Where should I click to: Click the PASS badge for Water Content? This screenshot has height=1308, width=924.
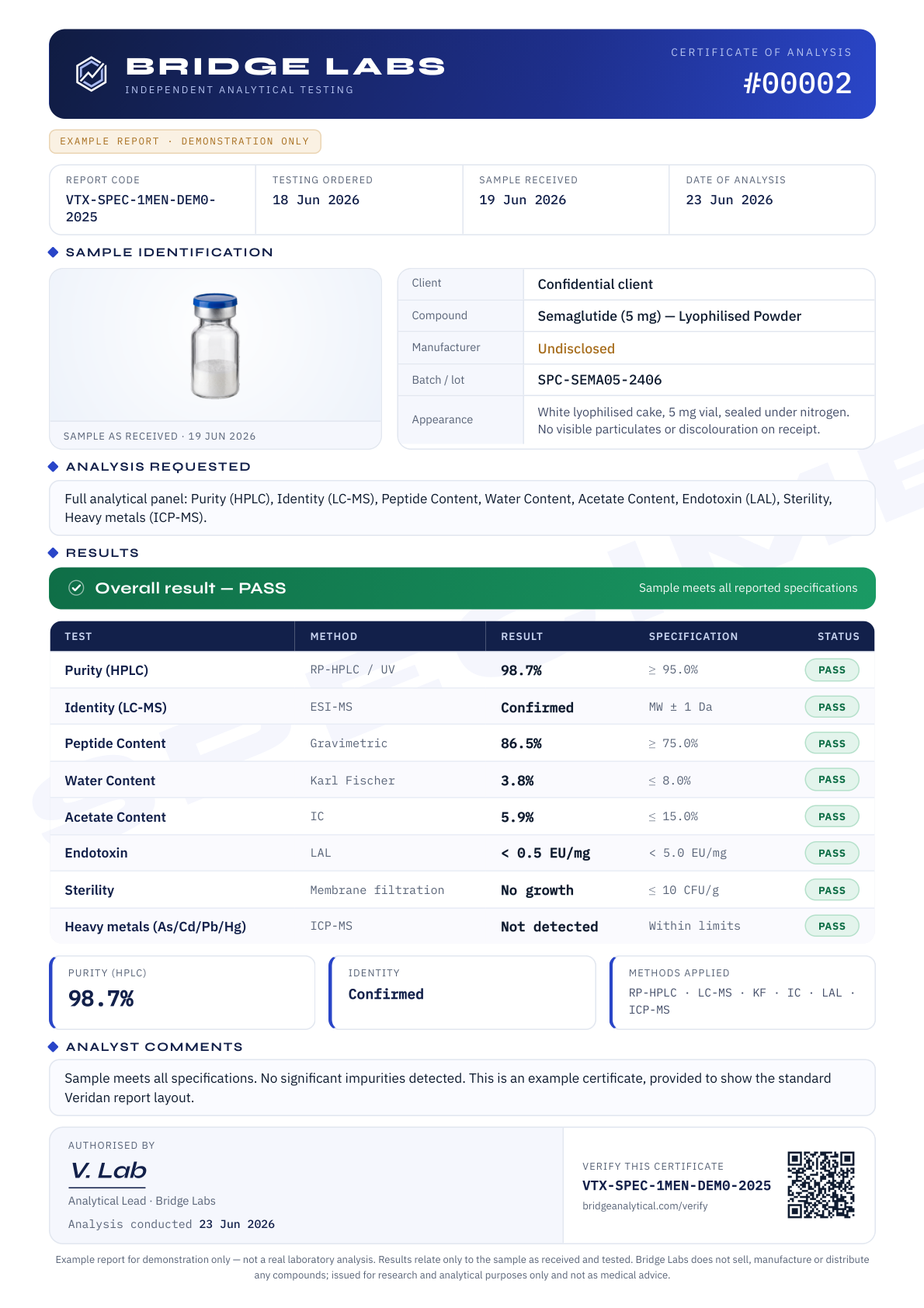point(832,780)
